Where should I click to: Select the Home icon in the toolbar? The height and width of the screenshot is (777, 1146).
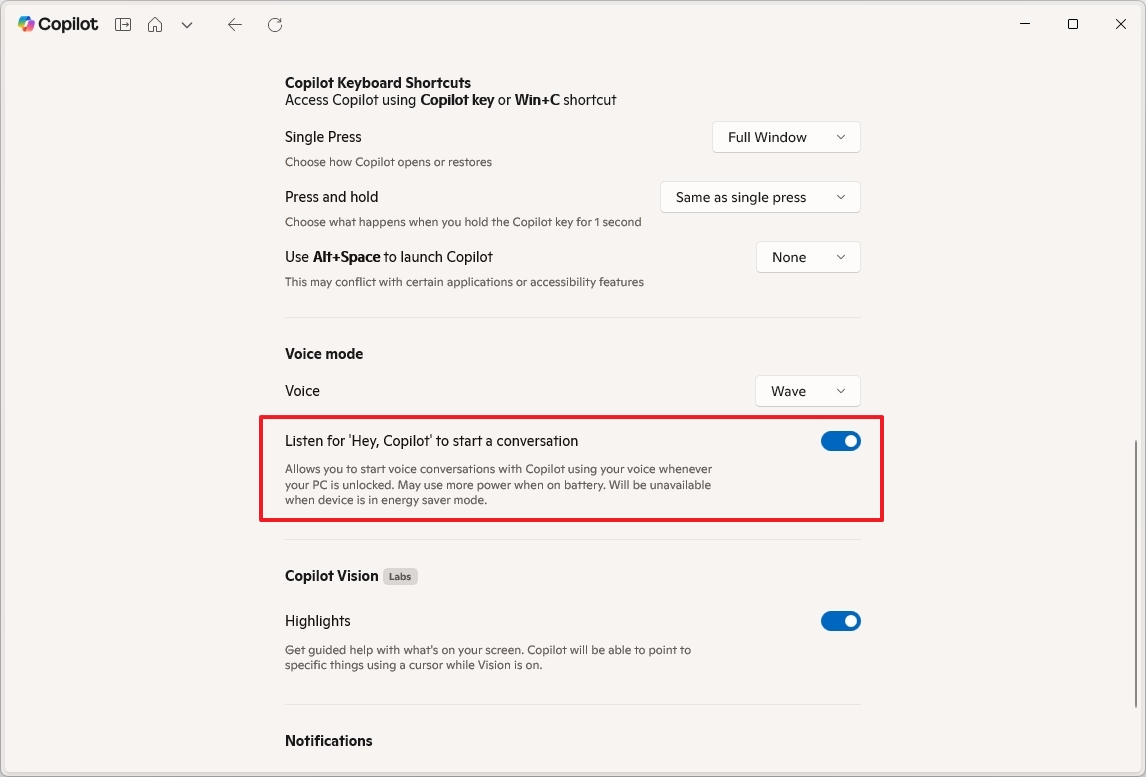tap(155, 24)
